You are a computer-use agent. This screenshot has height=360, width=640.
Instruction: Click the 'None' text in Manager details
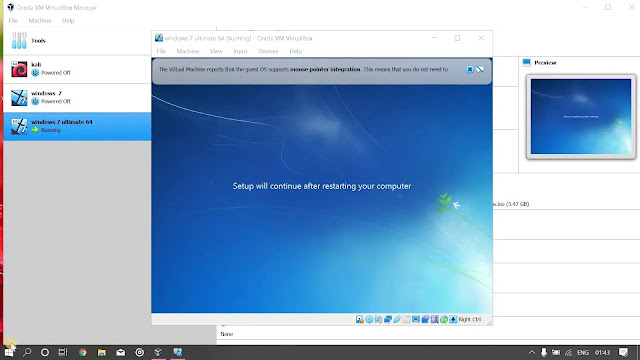227,334
